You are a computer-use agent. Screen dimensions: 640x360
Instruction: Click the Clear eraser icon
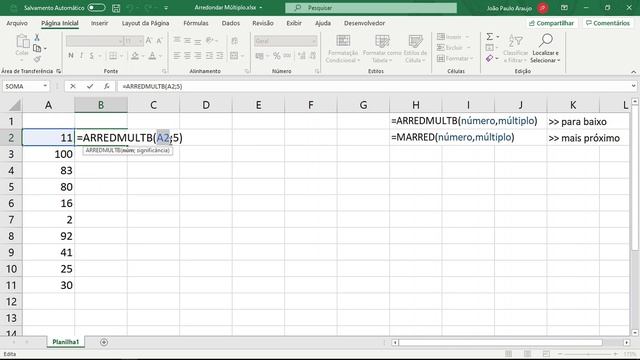click(489, 59)
